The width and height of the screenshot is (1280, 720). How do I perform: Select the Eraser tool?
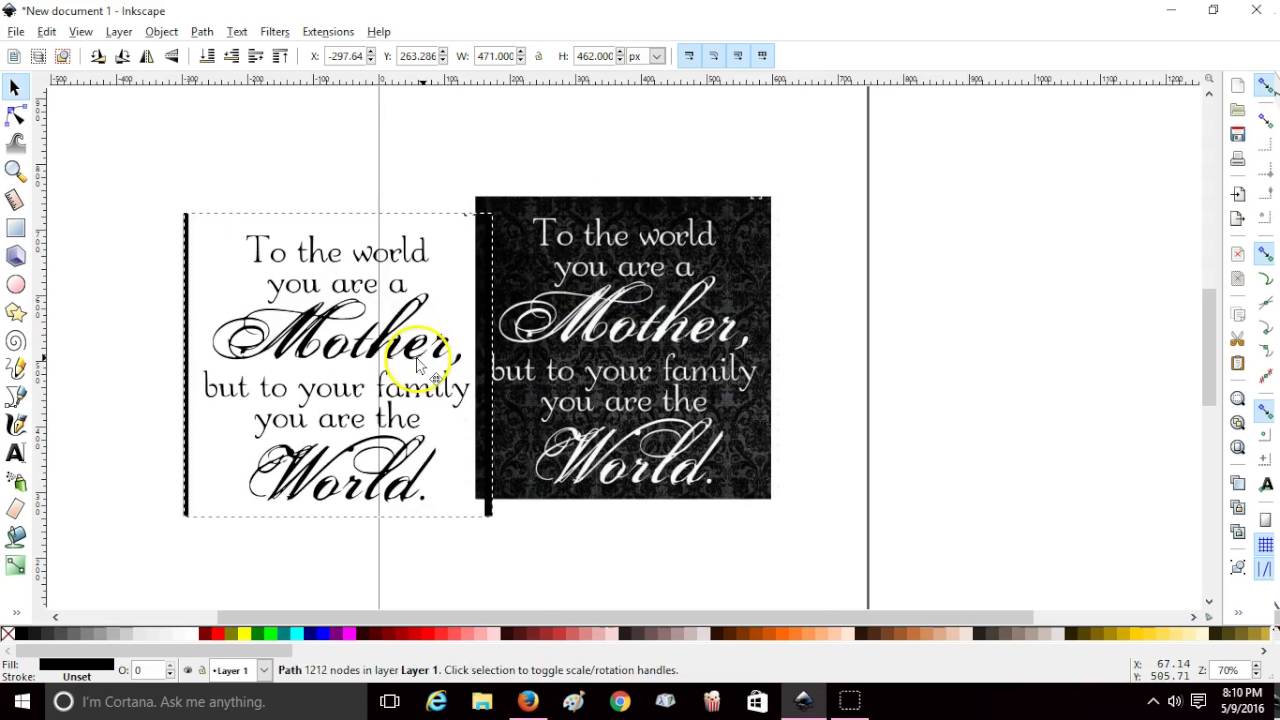(15, 509)
